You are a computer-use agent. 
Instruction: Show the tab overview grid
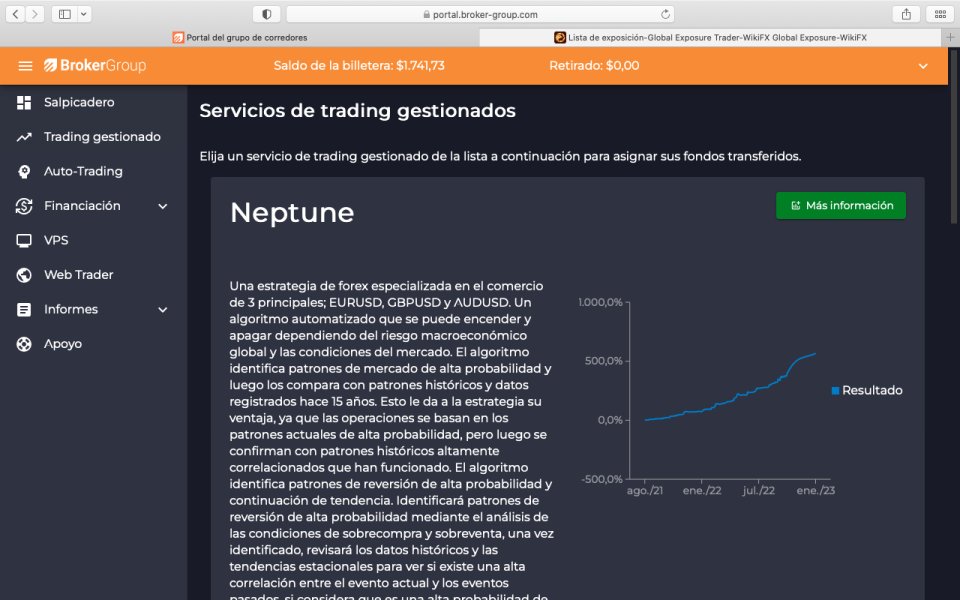(x=940, y=14)
